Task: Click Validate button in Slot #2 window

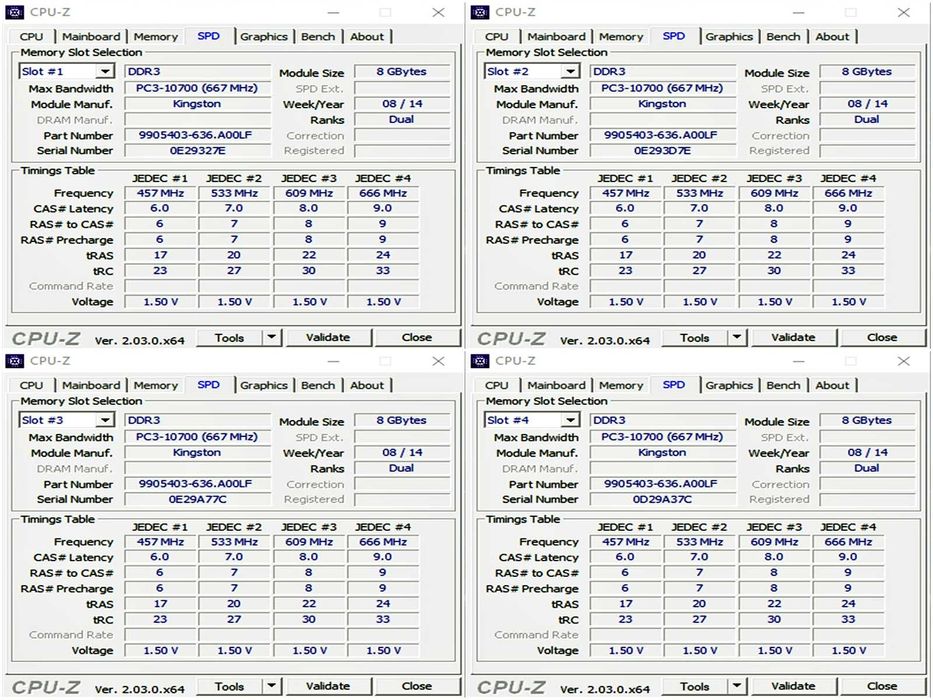Action: click(x=793, y=338)
